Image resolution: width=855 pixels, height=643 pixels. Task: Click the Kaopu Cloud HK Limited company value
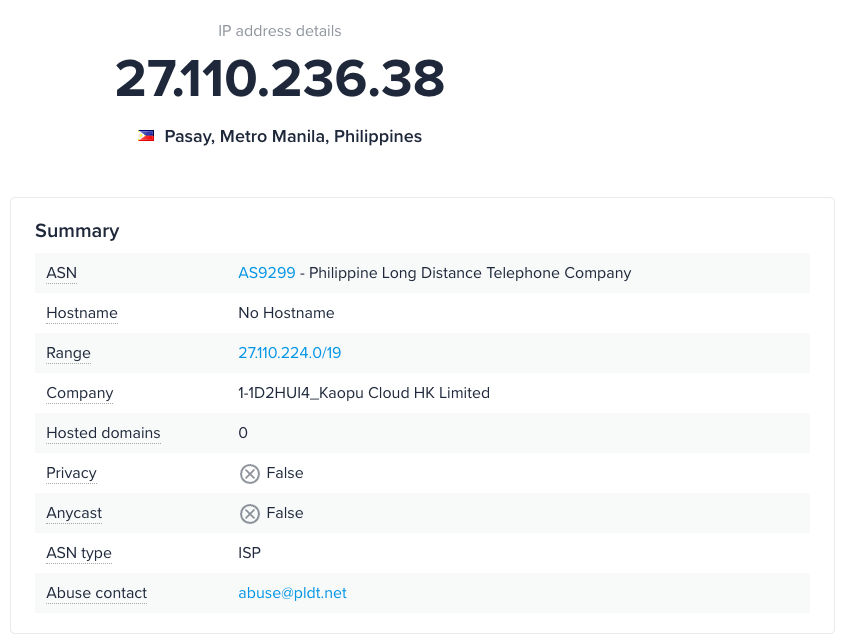364,393
